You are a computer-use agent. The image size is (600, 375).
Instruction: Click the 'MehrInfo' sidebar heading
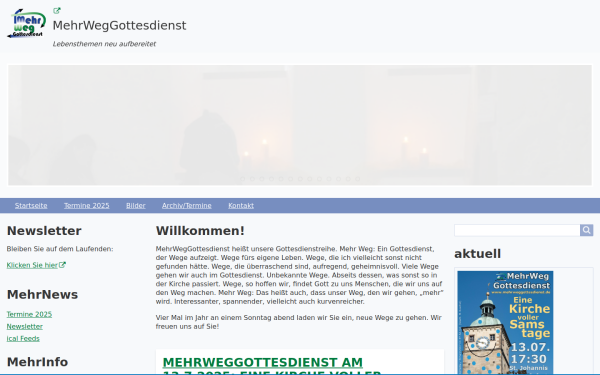coord(37,362)
